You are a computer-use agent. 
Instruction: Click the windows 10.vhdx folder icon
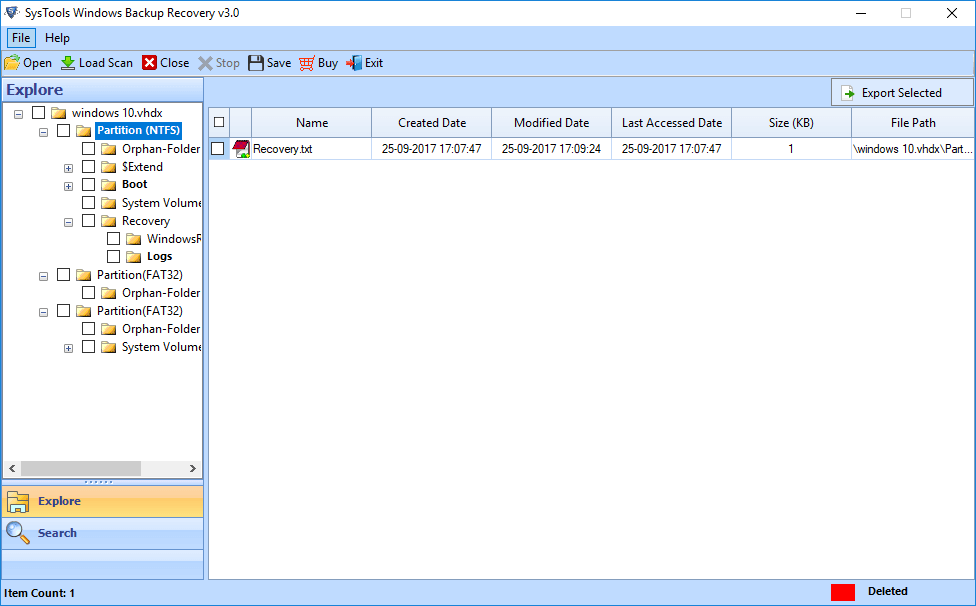click(59, 113)
